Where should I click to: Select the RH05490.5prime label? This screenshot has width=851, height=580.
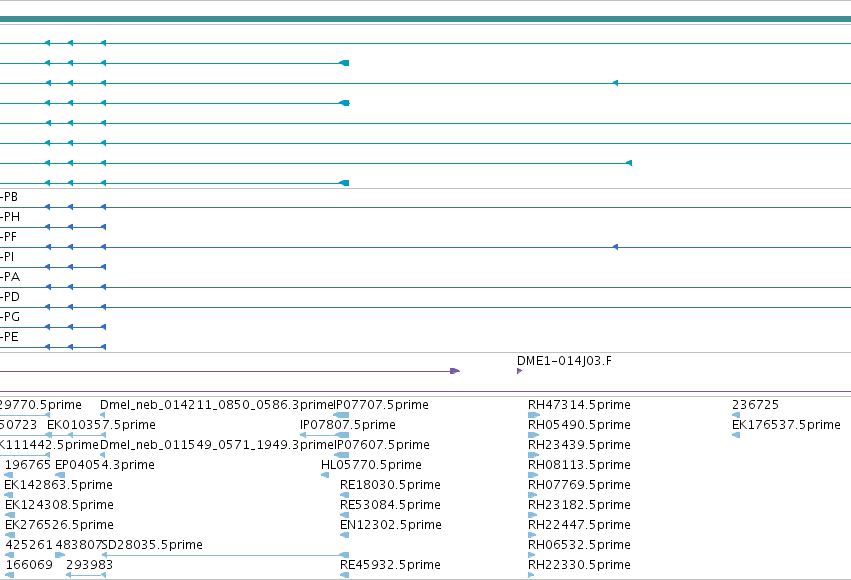click(x=579, y=425)
